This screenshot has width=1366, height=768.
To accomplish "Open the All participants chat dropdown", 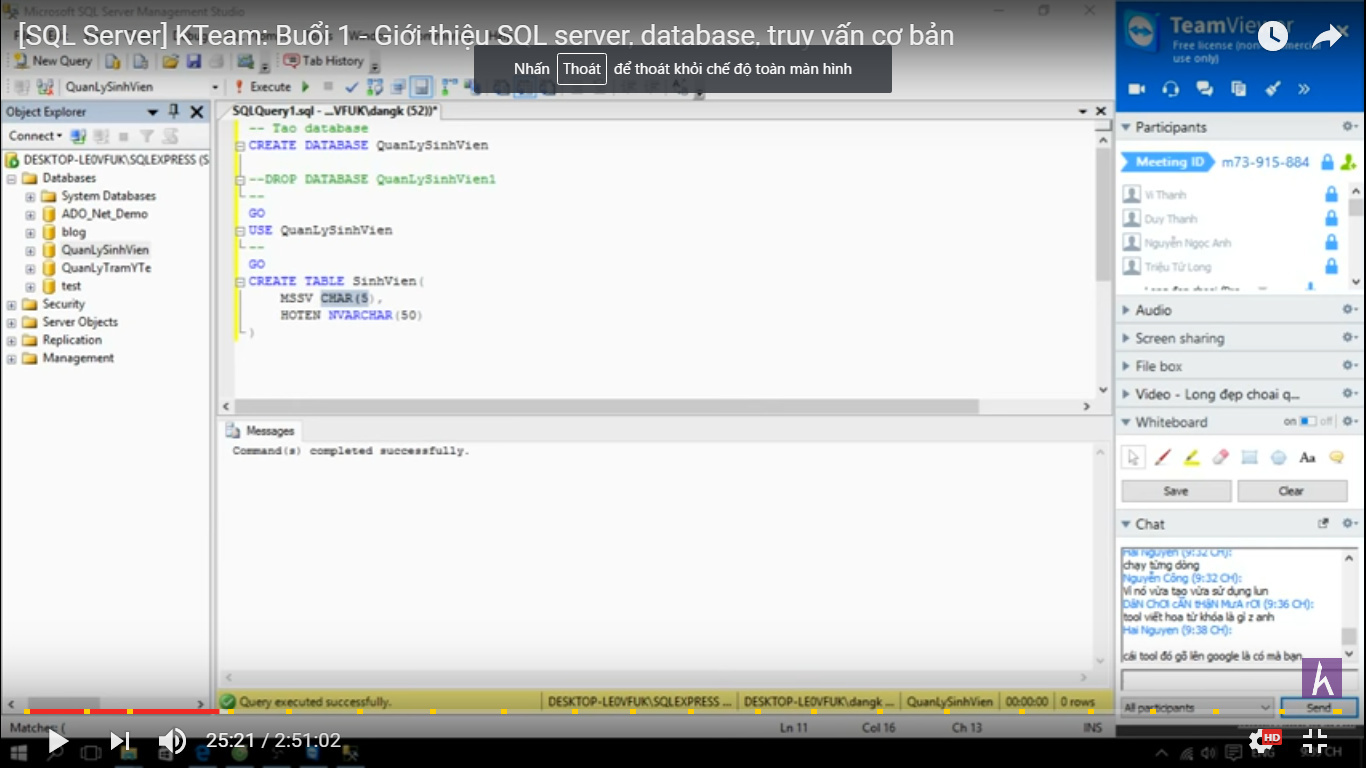I will (1196, 707).
